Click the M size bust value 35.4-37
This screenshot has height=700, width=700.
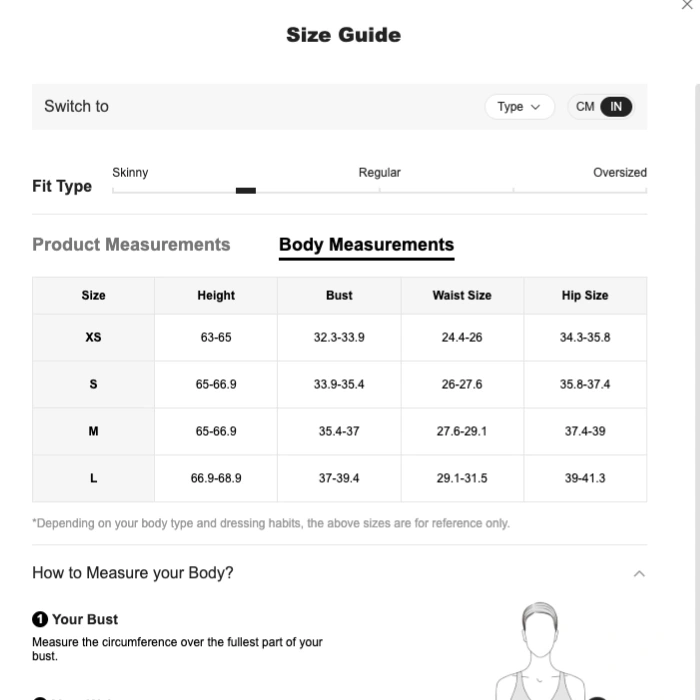pyautogui.click(x=339, y=431)
